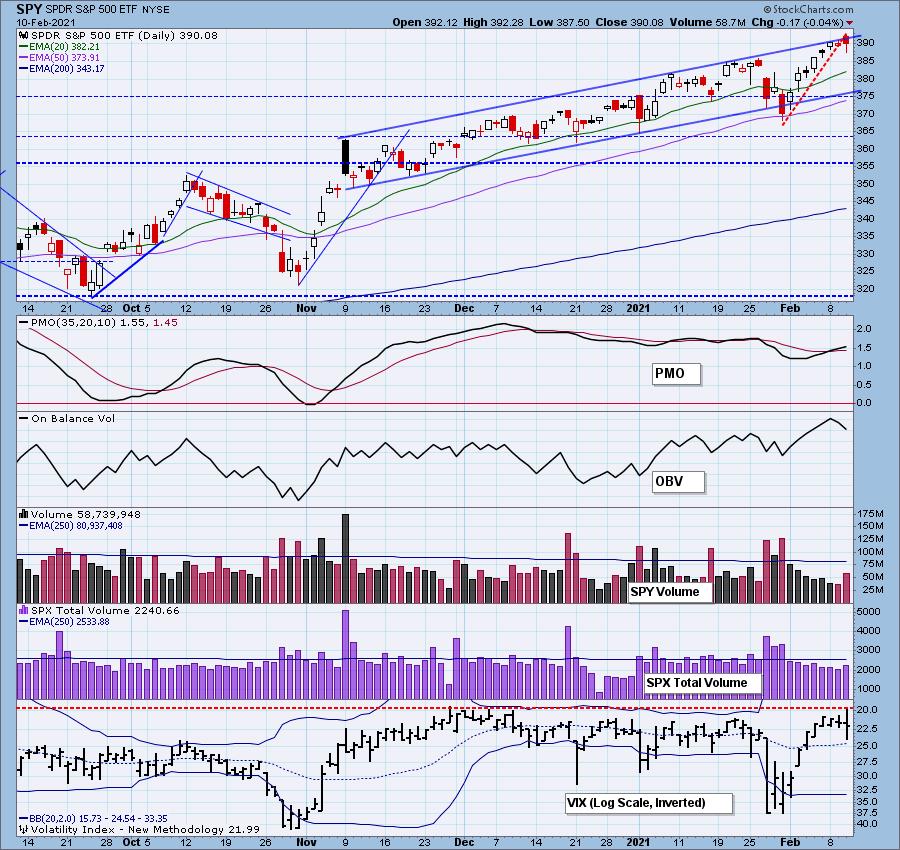Screen dimensions: 900x850
Task: Click the Volume 58.7M header value
Action: click(x=707, y=22)
